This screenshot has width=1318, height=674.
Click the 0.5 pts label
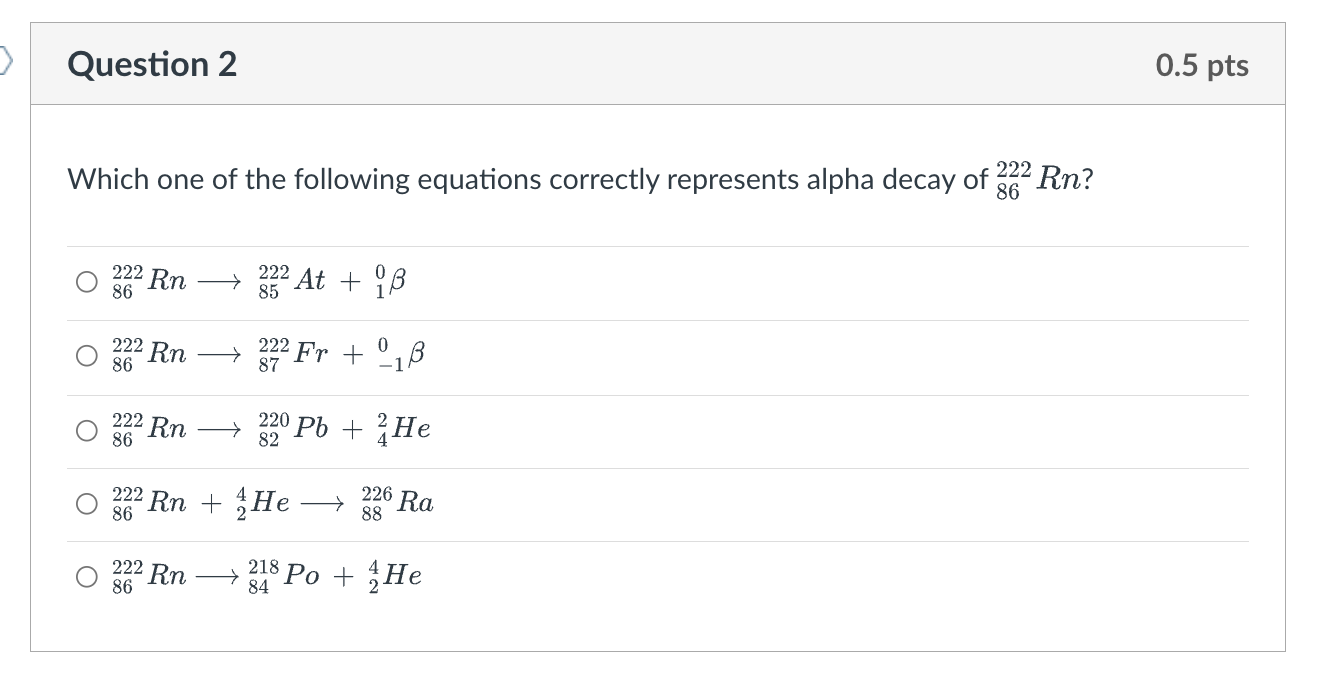click(1203, 64)
